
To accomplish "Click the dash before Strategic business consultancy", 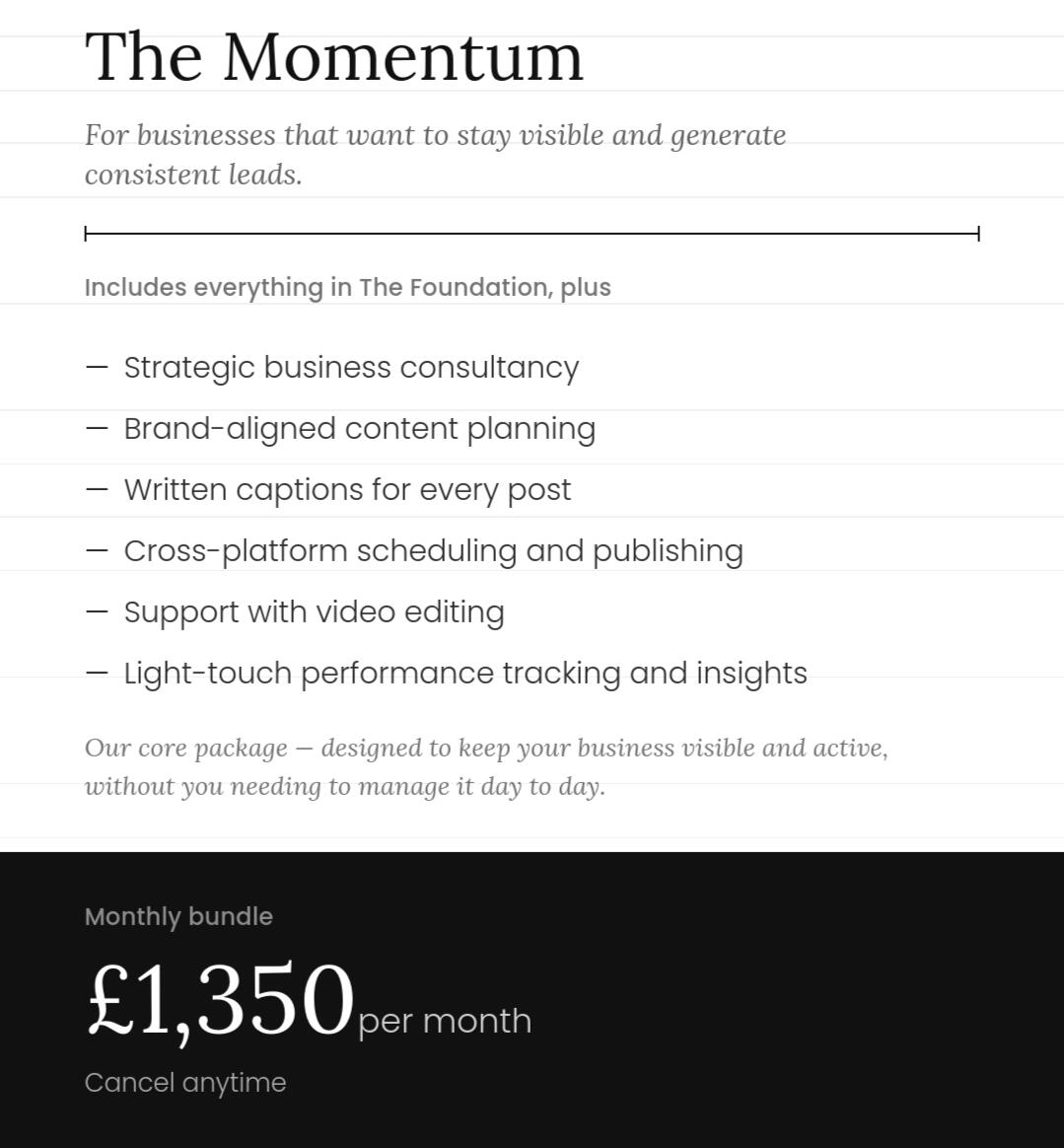I will click(x=97, y=367).
